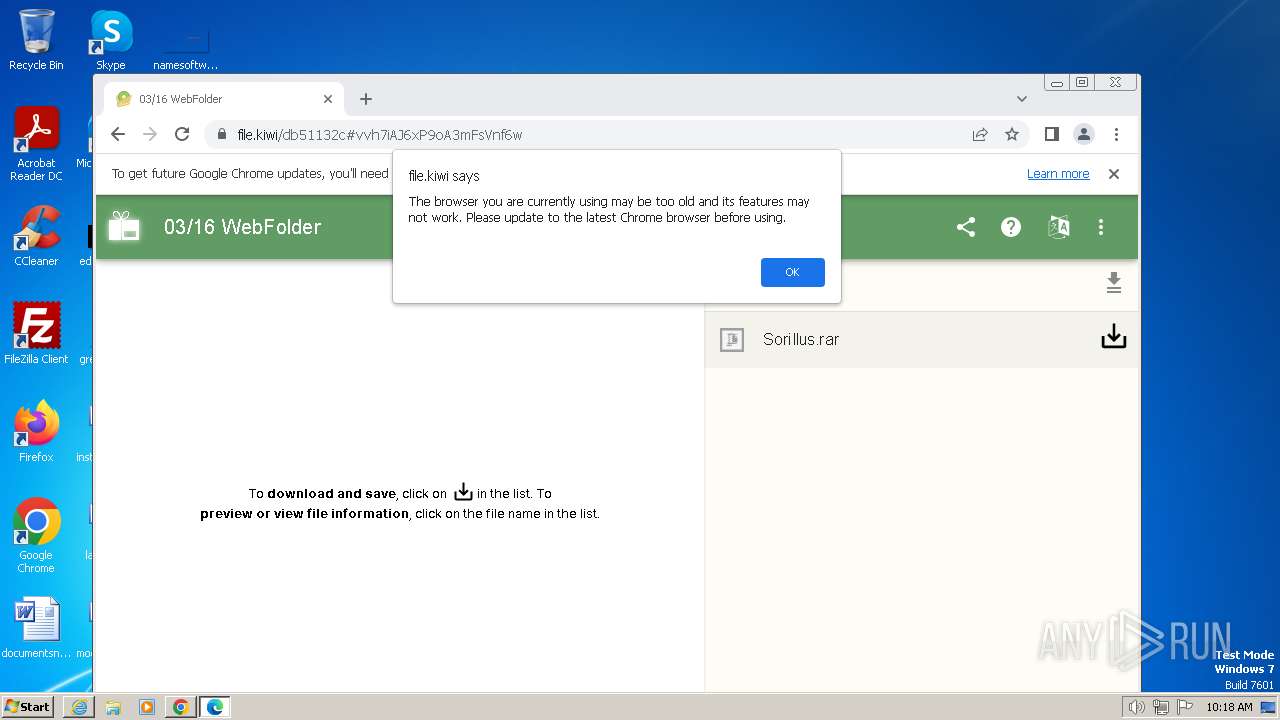Image resolution: width=1280 pixels, height=720 pixels.
Task: Open the Skype desktop shortcut
Action: (111, 40)
